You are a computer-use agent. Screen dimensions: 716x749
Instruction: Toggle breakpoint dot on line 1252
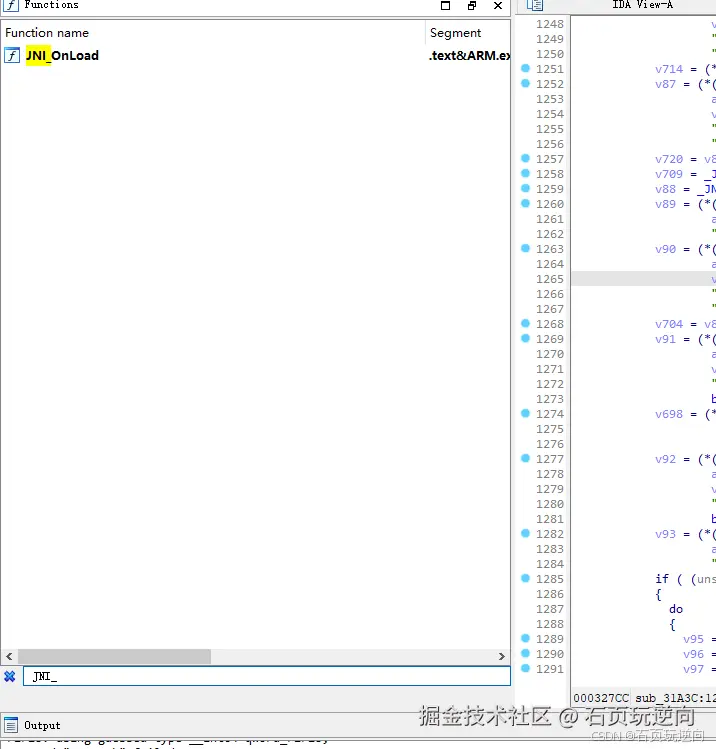(x=525, y=83)
